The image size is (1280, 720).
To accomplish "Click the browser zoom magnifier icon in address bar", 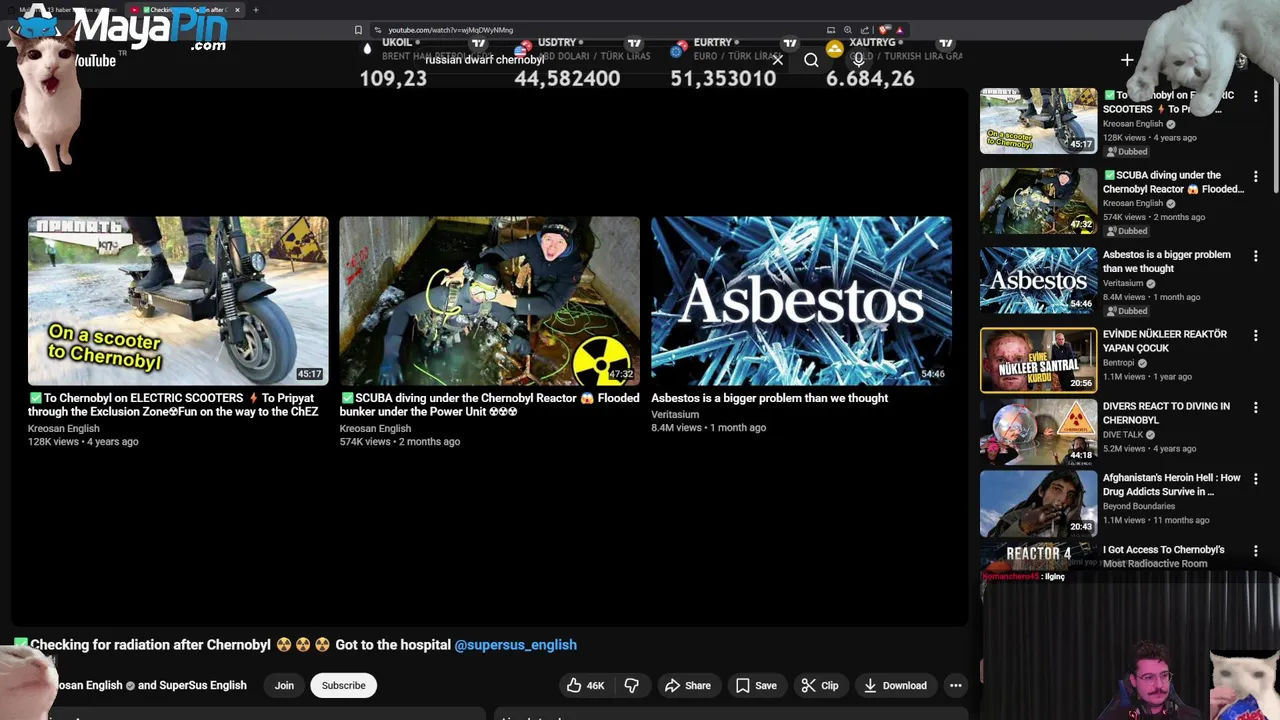I will [x=848, y=30].
